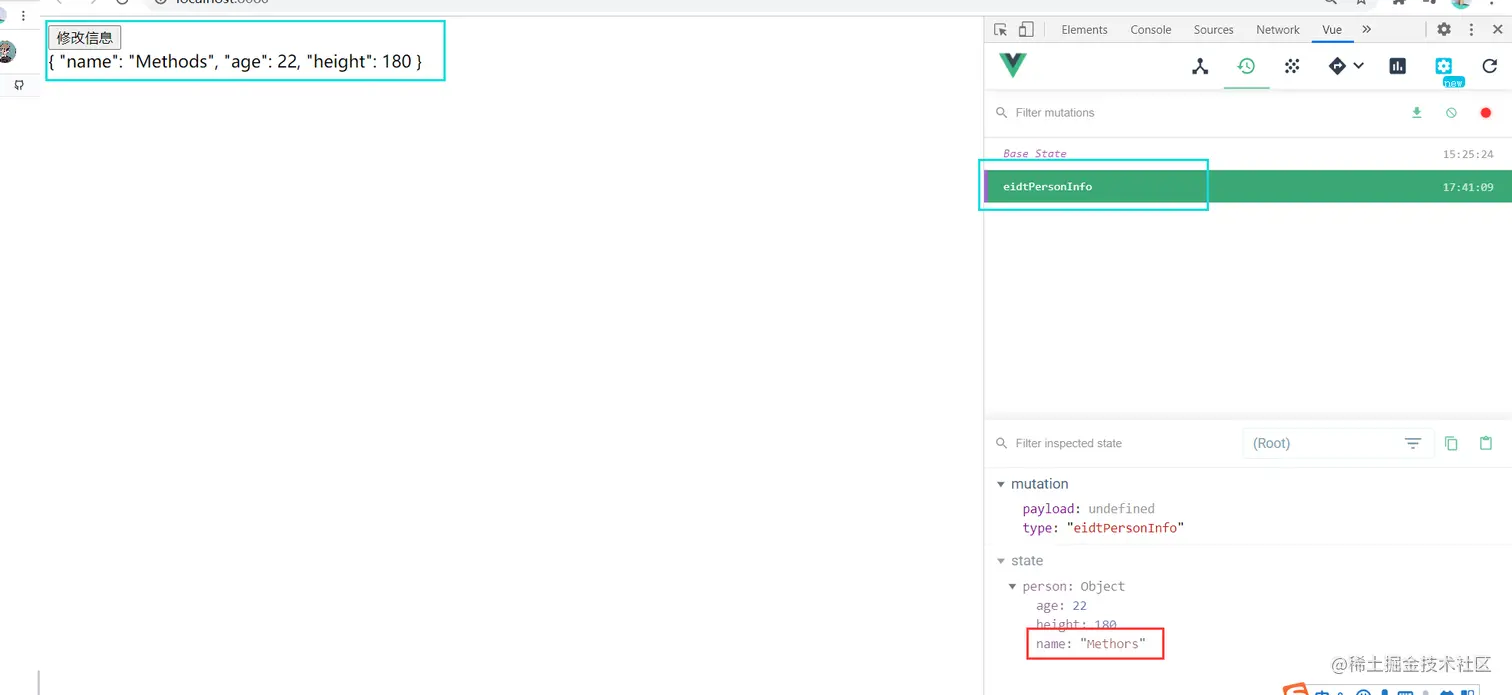Close the DevTools panel

1497,30
